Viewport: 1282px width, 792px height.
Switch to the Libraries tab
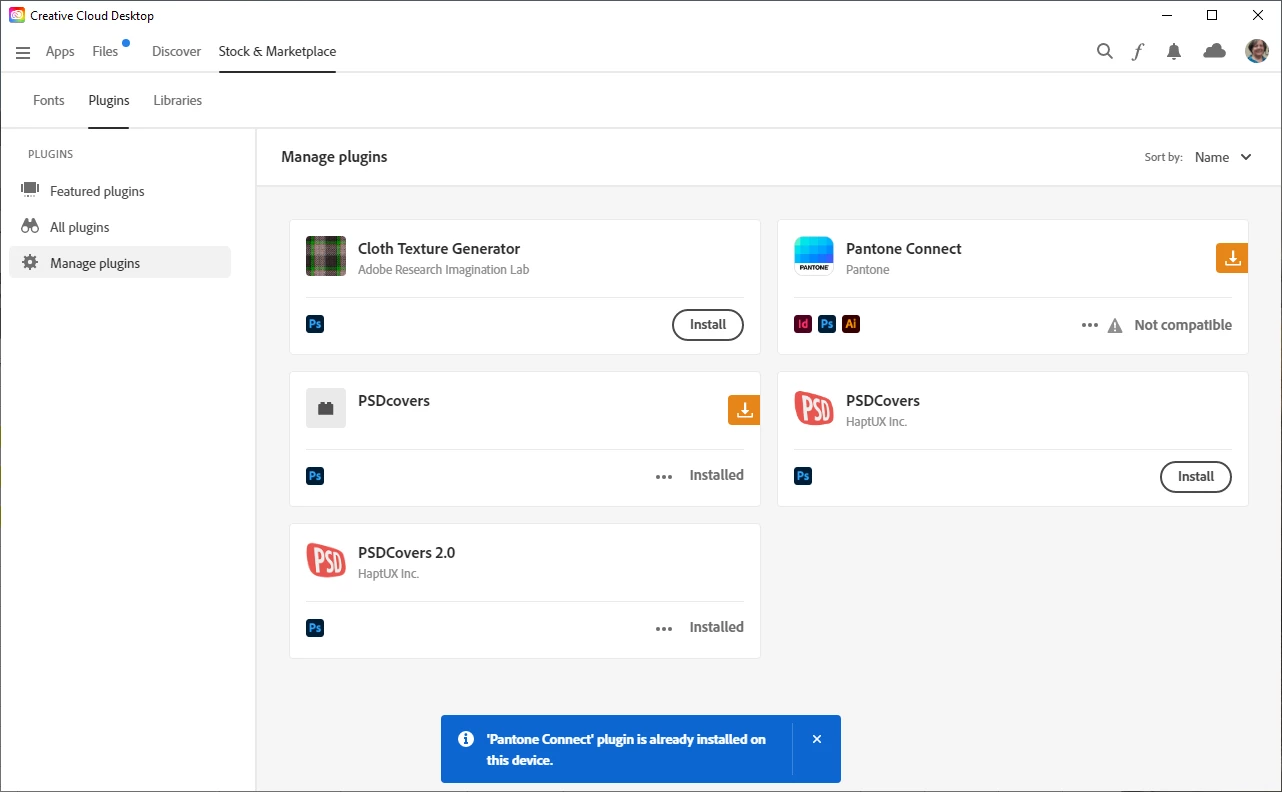click(x=178, y=100)
